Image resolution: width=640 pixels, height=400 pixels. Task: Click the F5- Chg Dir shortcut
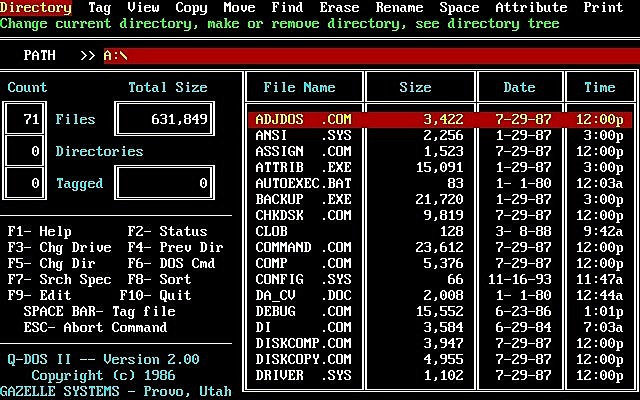[x=51, y=263]
